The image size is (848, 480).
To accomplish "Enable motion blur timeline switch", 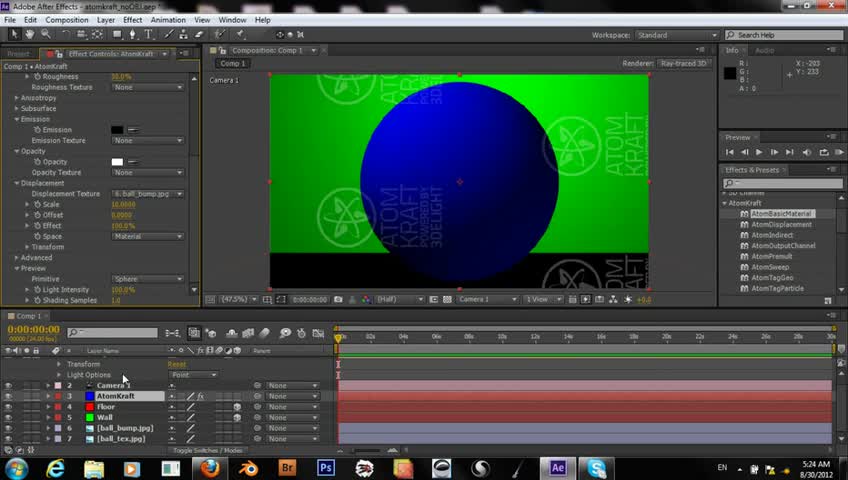I will (264, 333).
